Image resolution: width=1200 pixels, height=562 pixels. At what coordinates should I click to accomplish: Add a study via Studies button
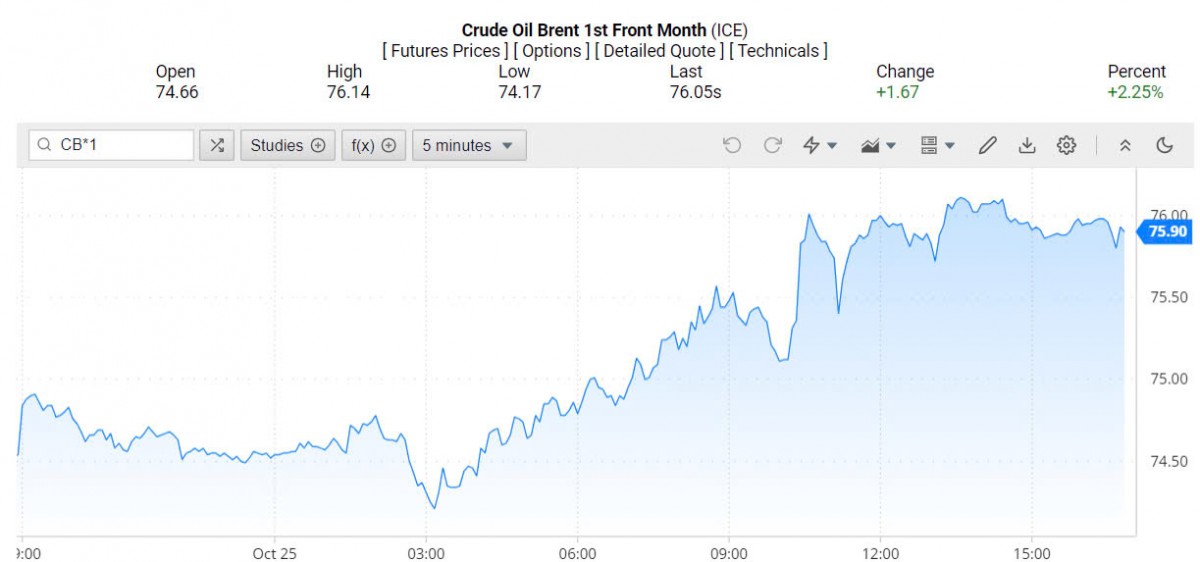click(x=287, y=145)
